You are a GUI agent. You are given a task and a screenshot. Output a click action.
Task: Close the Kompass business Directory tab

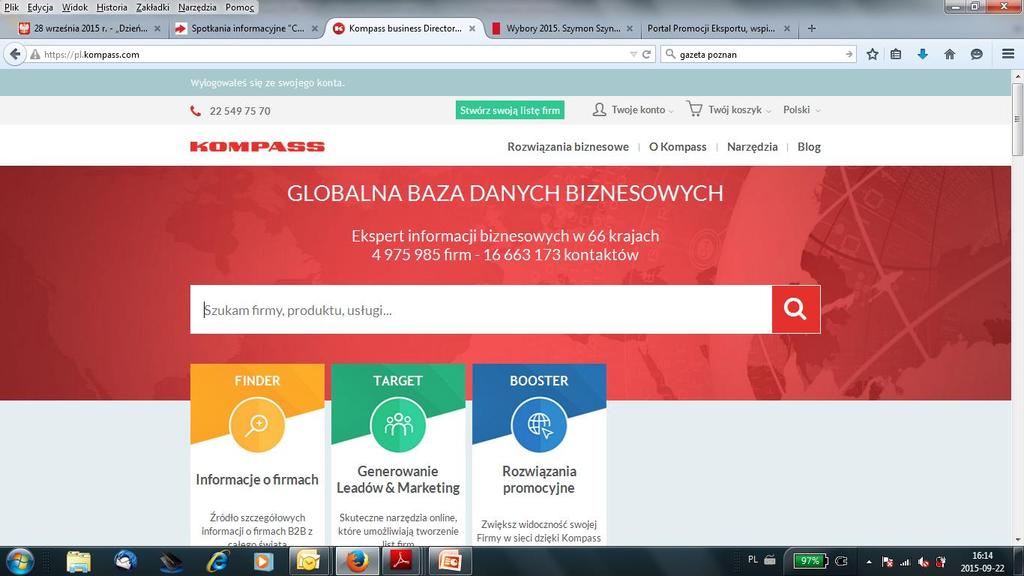coord(472,29)
